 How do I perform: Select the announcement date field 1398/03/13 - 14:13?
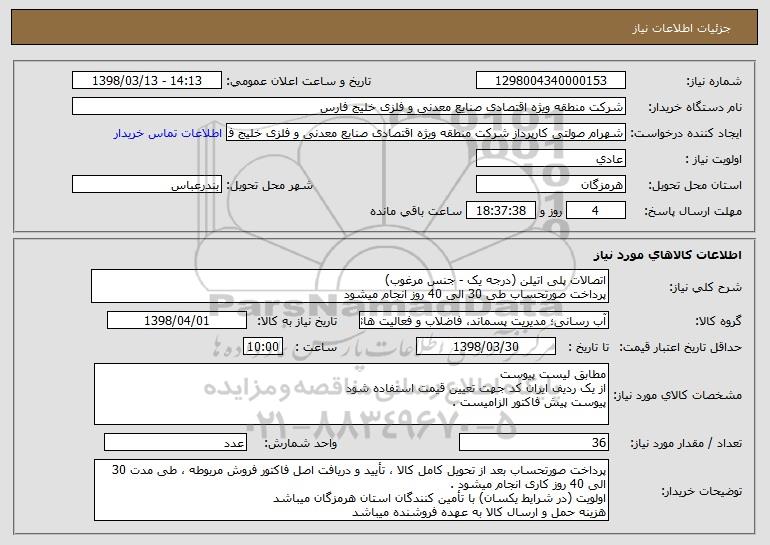click(147, 81)
